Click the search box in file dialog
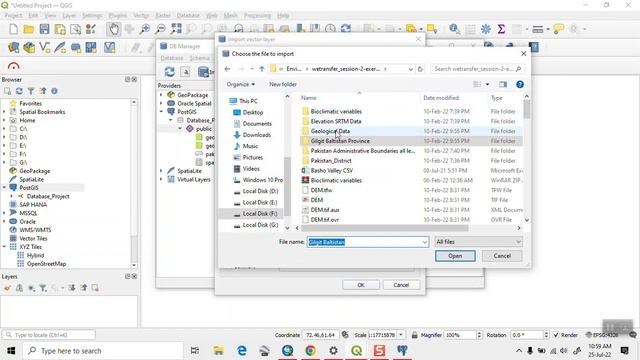 click(477, 69)
